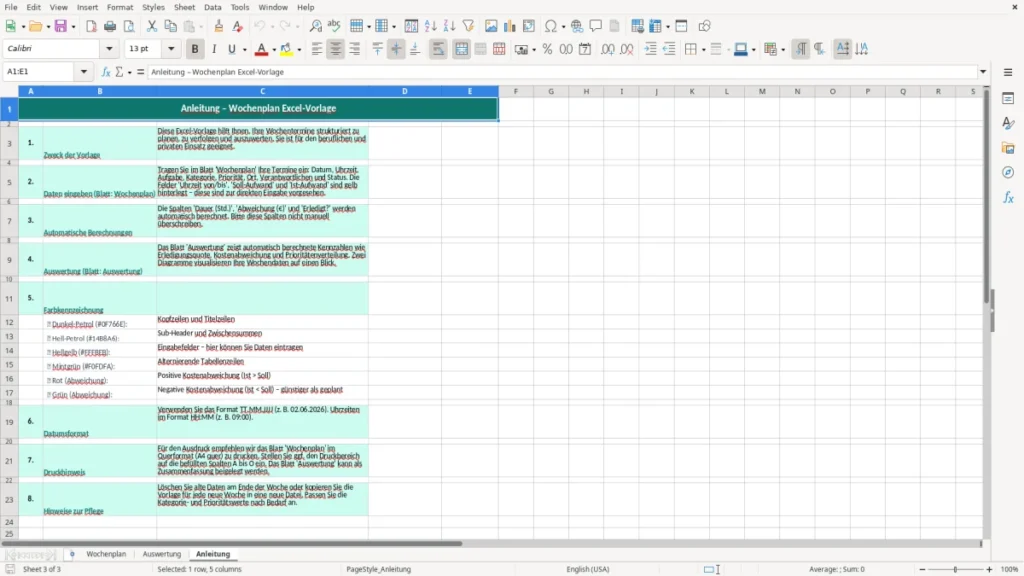Click the Sort Ascending icon

click(x=430, y=26)
